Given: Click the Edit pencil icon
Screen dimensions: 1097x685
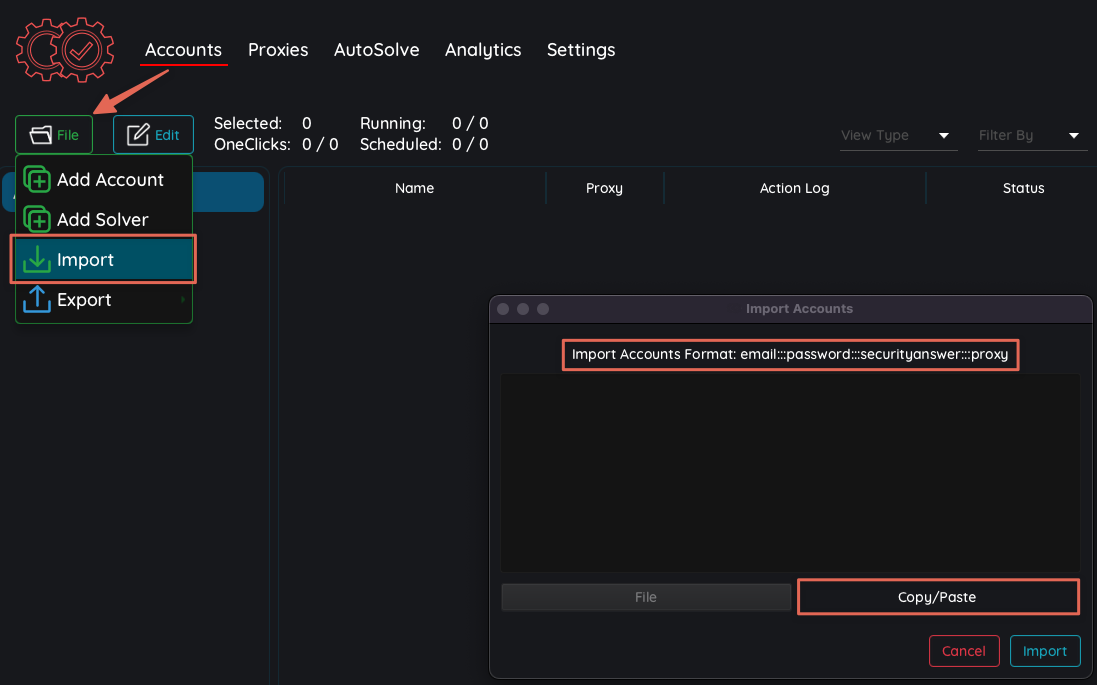Looking at the screenshot, I should (x=138, y=135).
